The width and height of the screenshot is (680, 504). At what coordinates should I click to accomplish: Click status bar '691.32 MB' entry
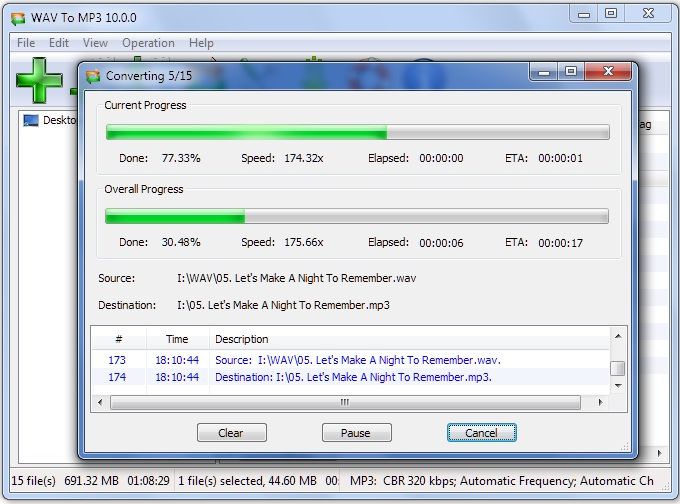click(x=92, y=481)
